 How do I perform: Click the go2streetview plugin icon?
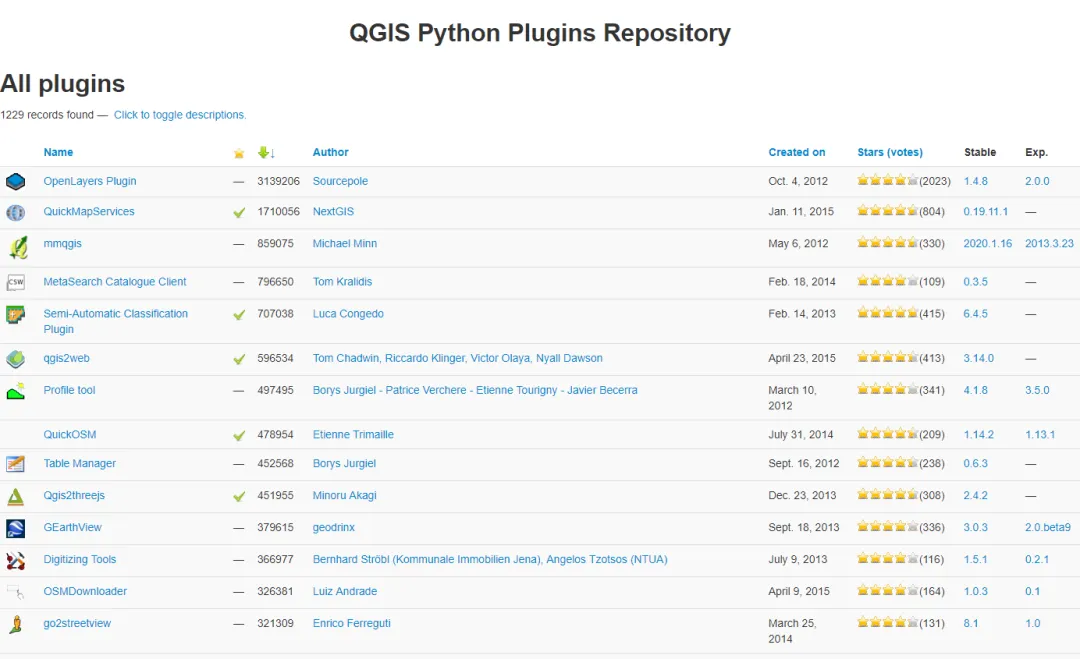[x=15, y=625]
